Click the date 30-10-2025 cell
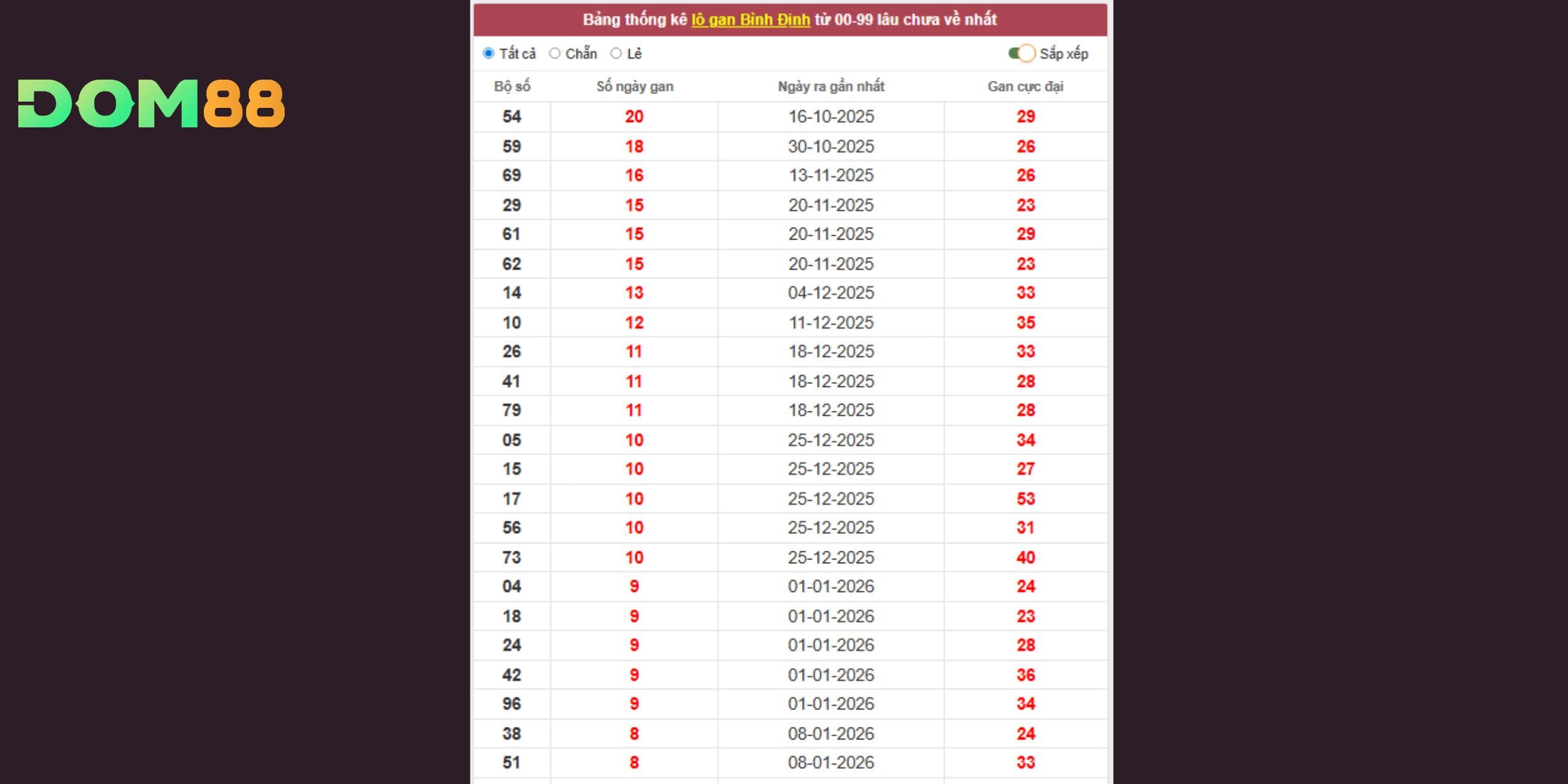The width and height of the screenshot is (1568, 784). [830, 146]
